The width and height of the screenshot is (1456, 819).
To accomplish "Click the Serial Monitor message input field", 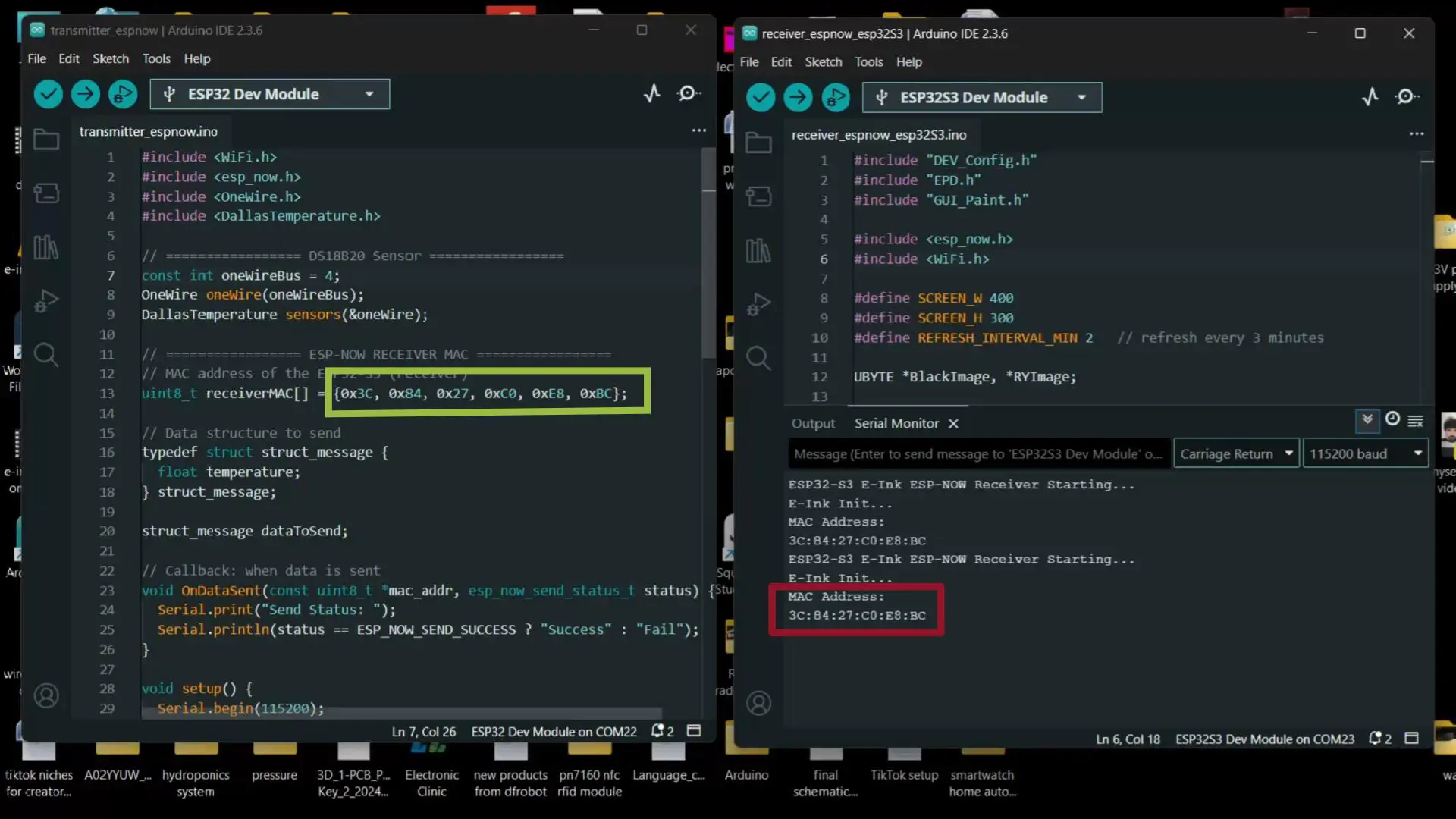I will (x=978, y=453).
